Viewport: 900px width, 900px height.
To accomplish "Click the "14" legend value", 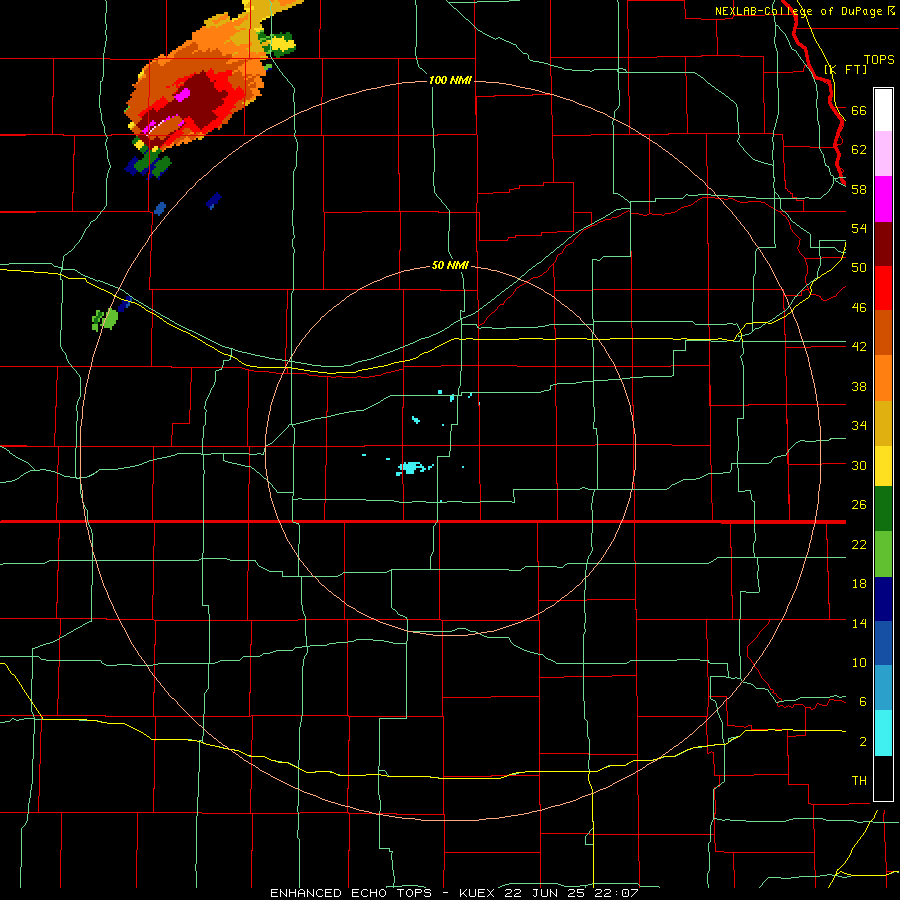I will (859, 623).
